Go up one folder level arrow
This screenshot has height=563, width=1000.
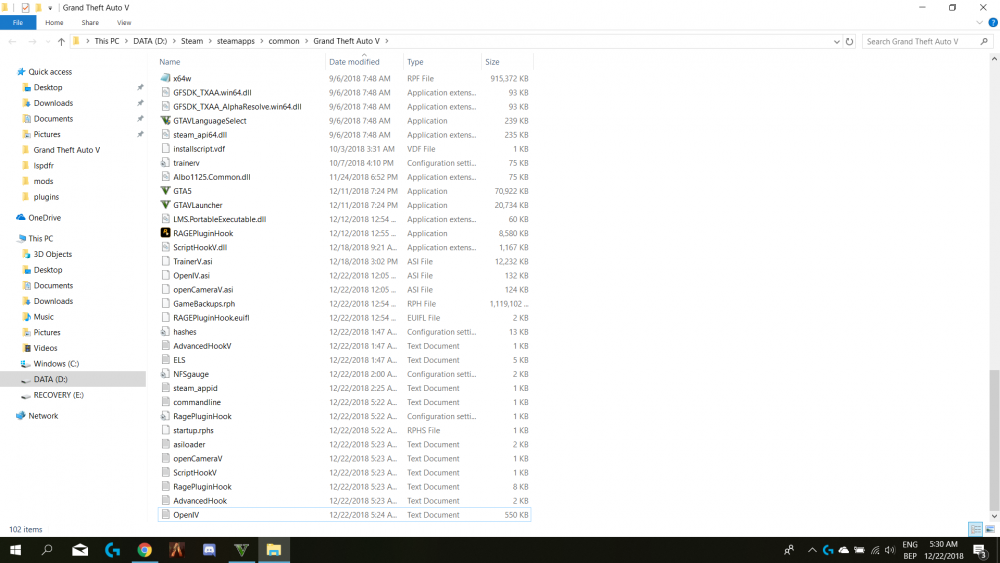61,41
